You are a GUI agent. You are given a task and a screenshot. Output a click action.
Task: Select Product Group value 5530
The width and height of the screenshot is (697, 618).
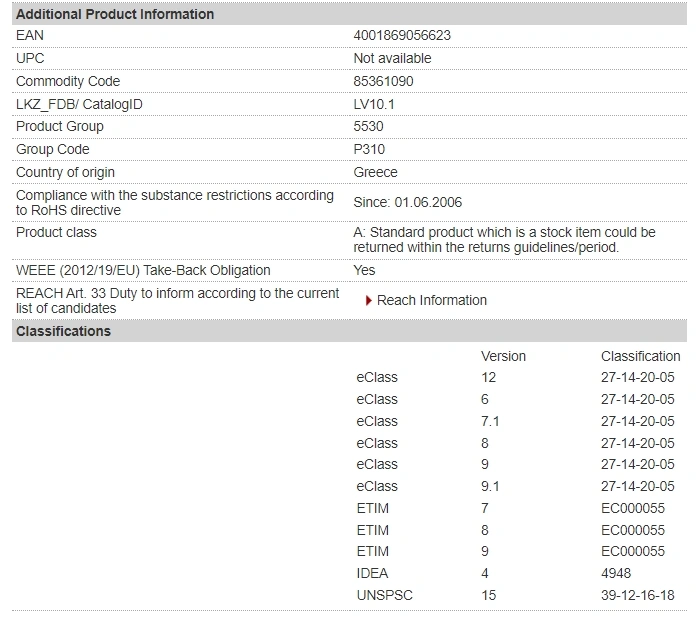point(368,126)
